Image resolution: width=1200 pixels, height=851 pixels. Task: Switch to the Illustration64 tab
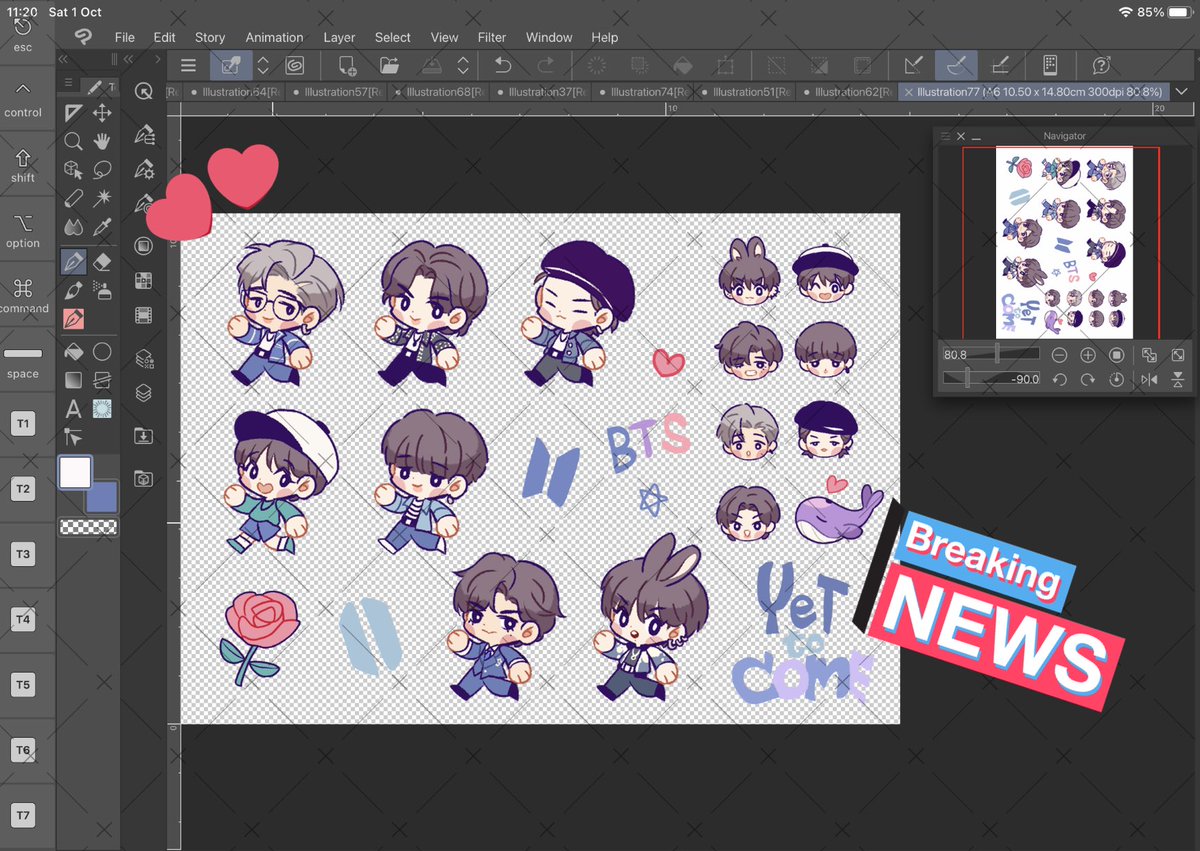point(236,92)
